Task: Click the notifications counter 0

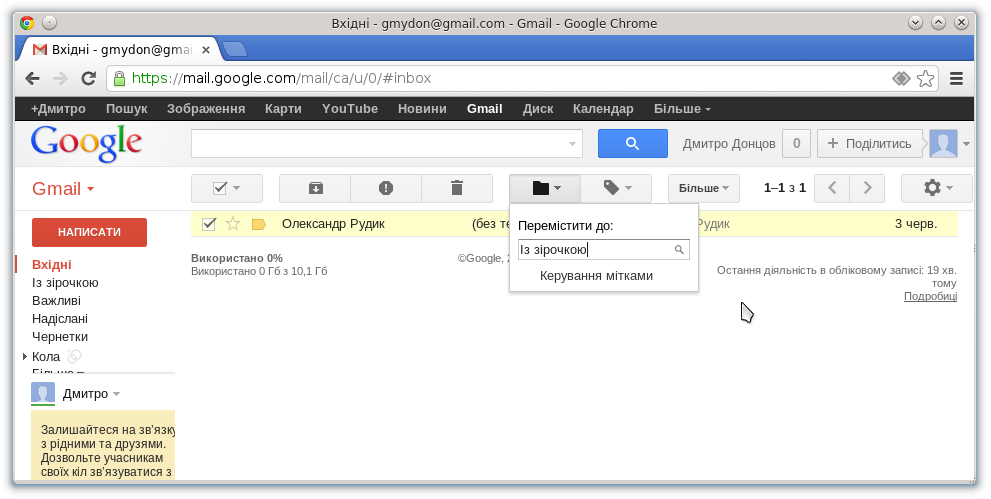Action: click(x=796, y=143)
